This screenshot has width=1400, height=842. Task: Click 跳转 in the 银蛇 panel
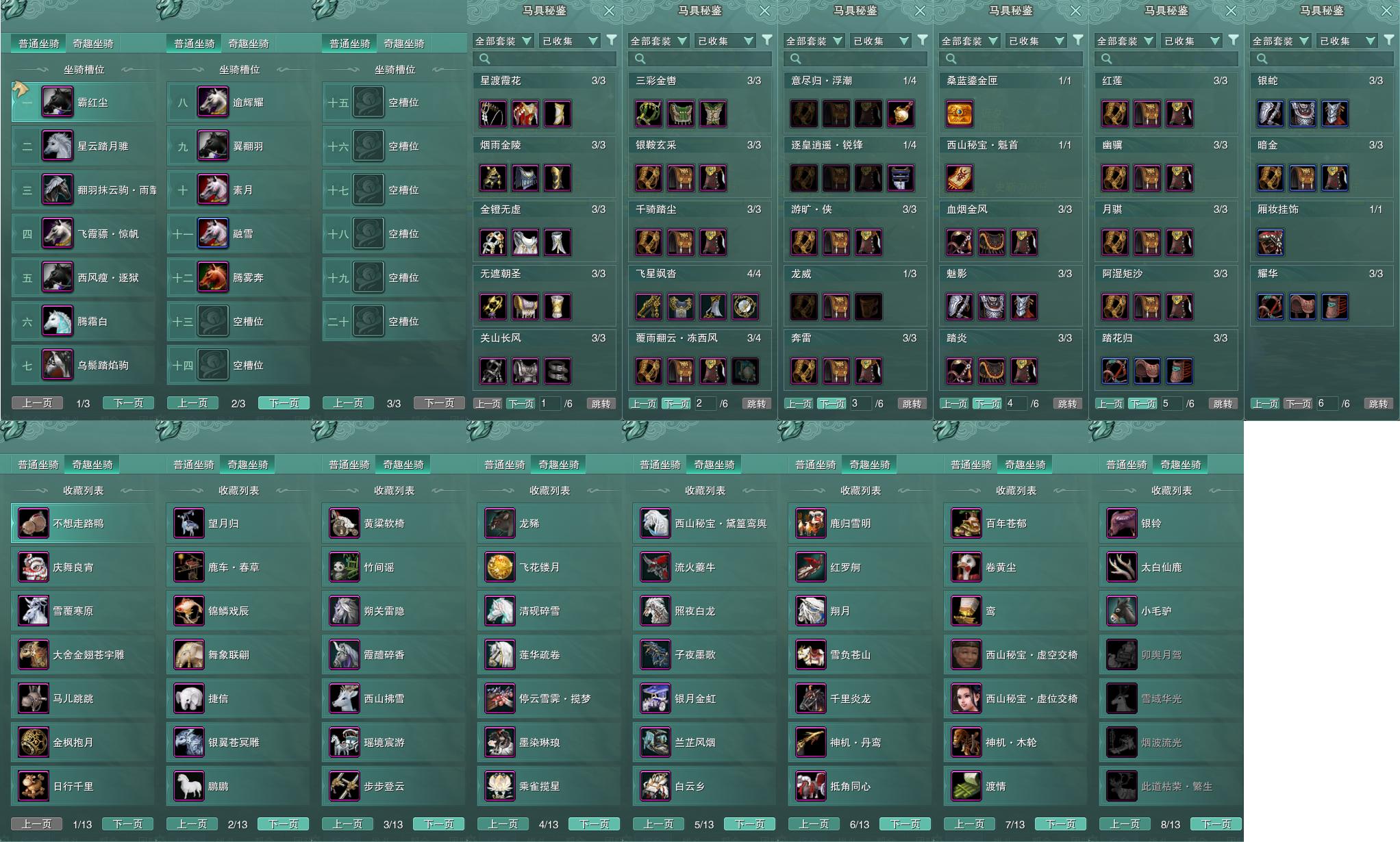[x=1378, y=404]
